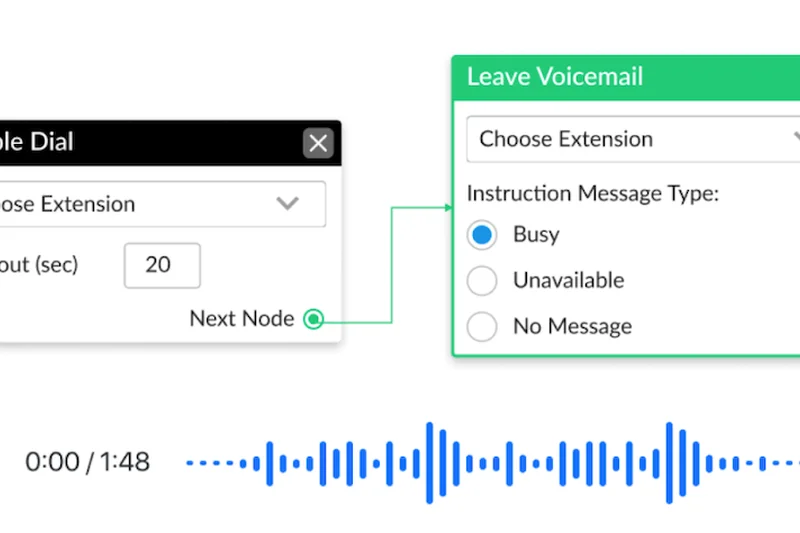Click the Instruction Message Type label
Image resolution: width=800 pixels, height=533 pixels.
[593, 194]
